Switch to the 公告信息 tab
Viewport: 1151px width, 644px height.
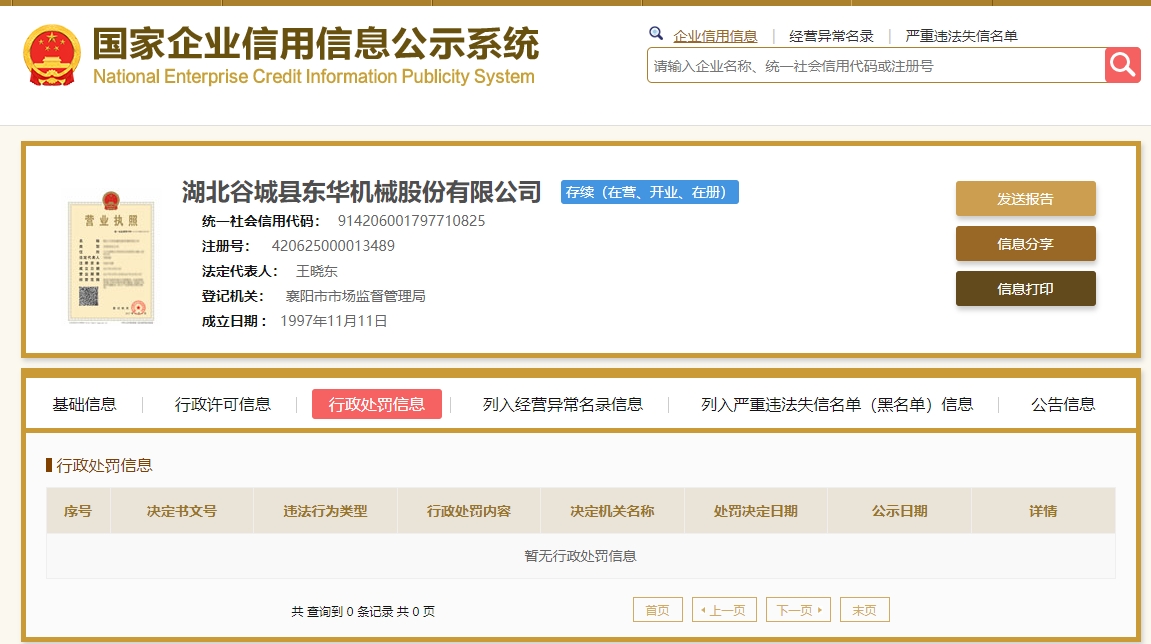[1063, 404]
